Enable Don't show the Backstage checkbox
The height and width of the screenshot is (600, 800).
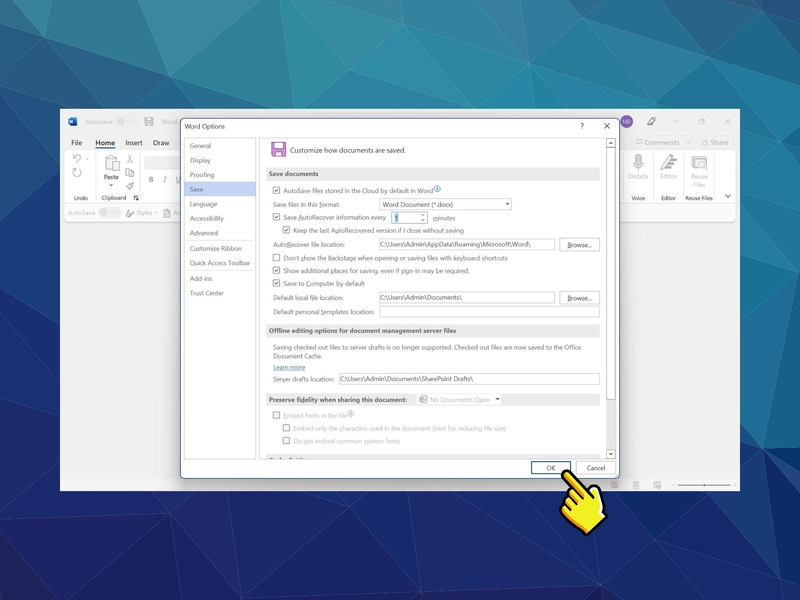click(x=277, y=258)
